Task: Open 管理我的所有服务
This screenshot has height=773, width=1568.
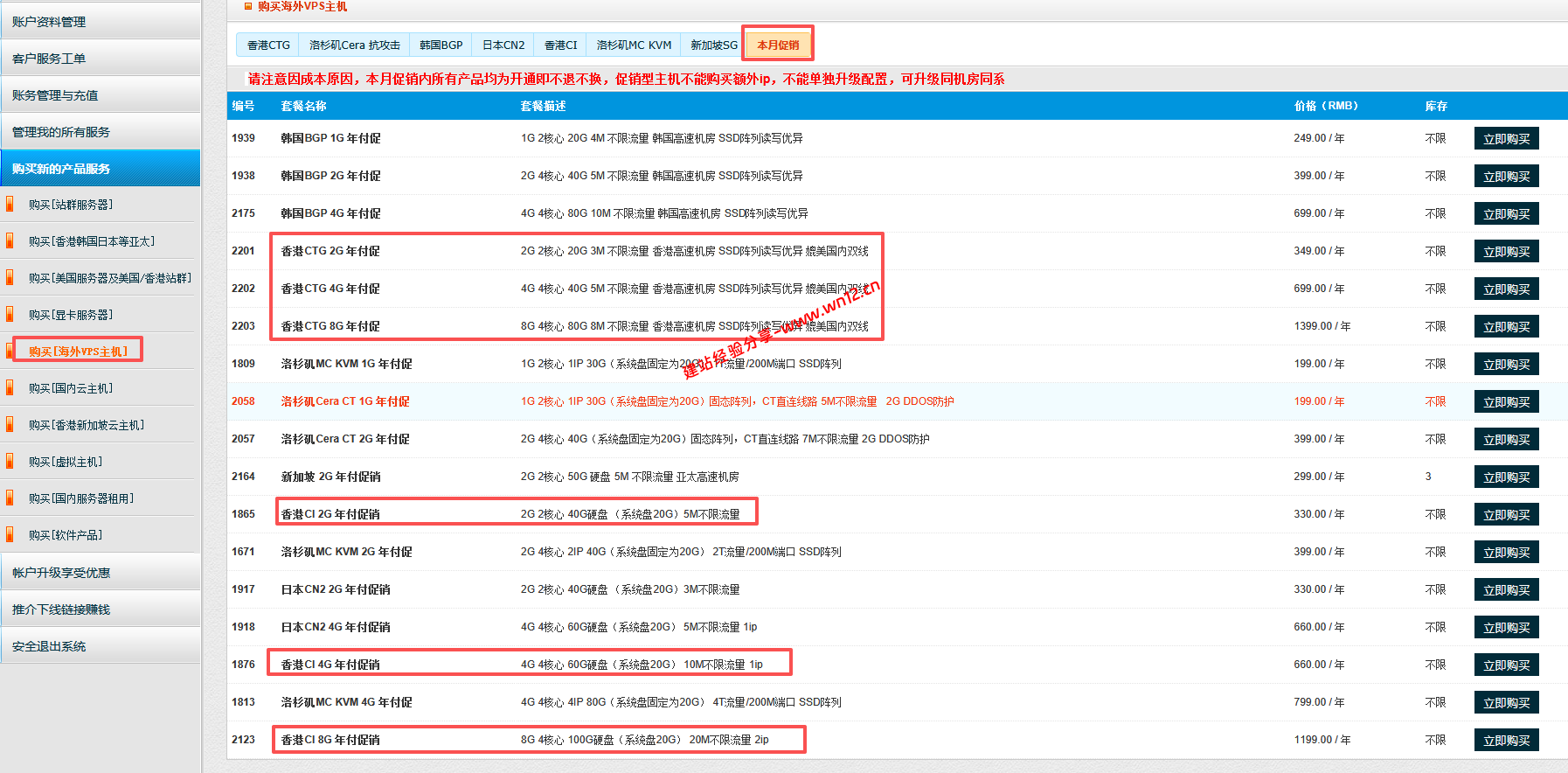Action: coord(101,131)
